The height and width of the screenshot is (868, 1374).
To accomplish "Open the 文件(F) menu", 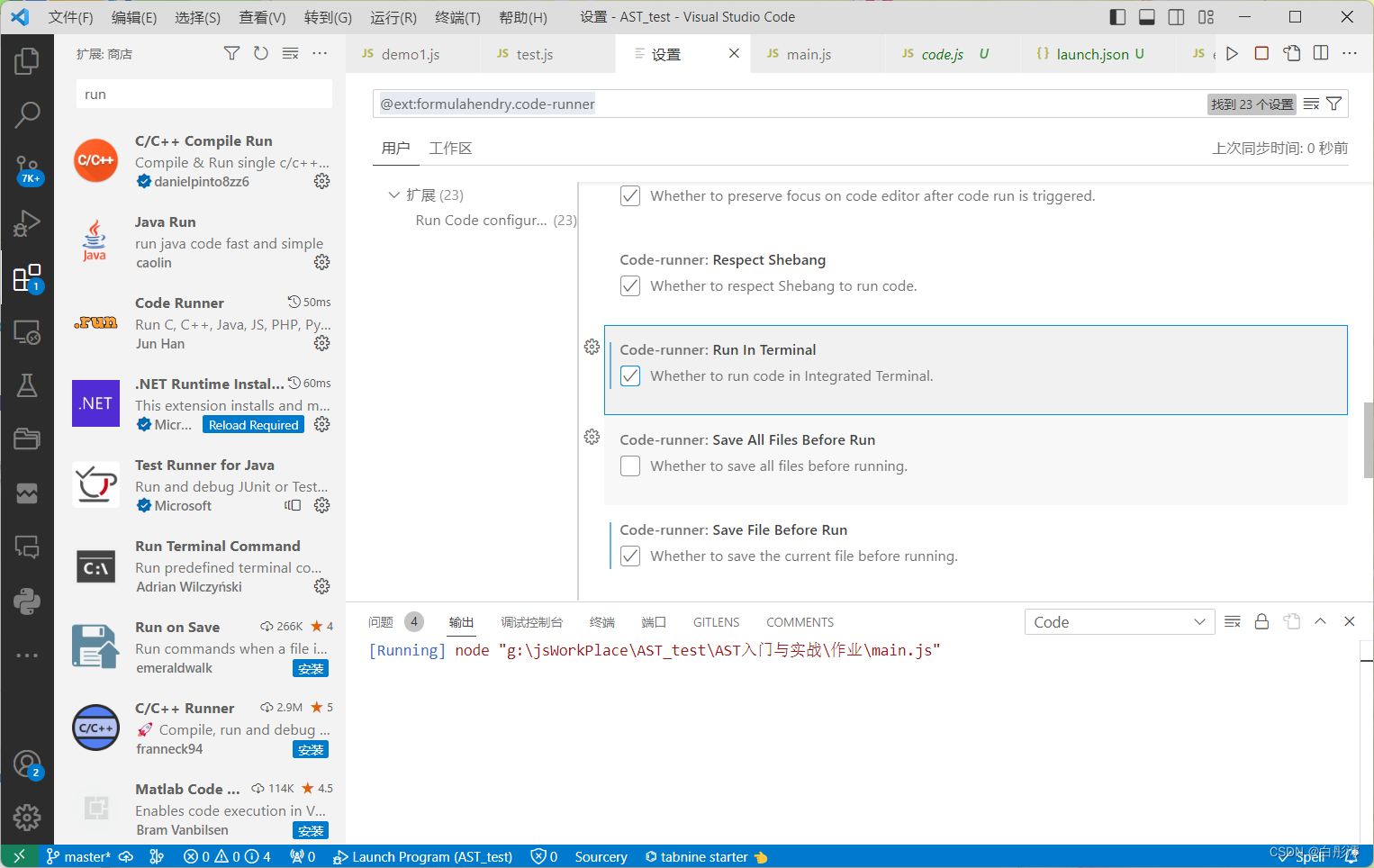I will pyautogui.click(x=70, y=17).
